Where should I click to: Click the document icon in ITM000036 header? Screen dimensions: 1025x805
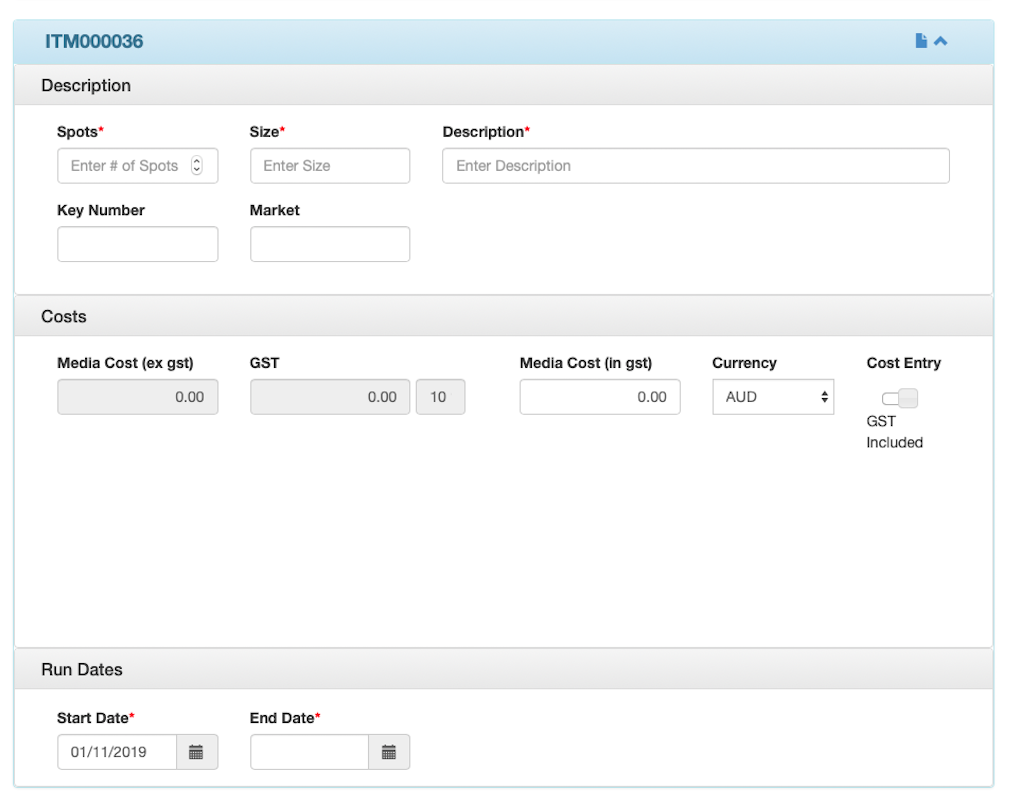coord(921,41)
